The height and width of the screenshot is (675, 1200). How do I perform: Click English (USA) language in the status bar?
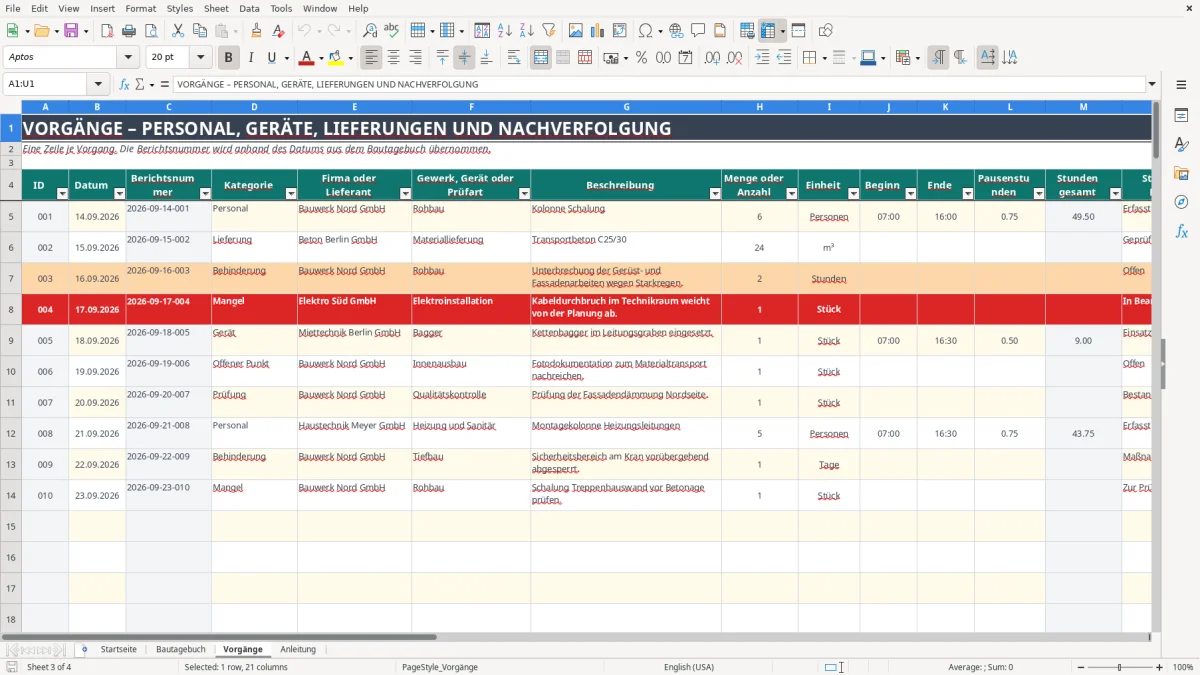(689, 667)
